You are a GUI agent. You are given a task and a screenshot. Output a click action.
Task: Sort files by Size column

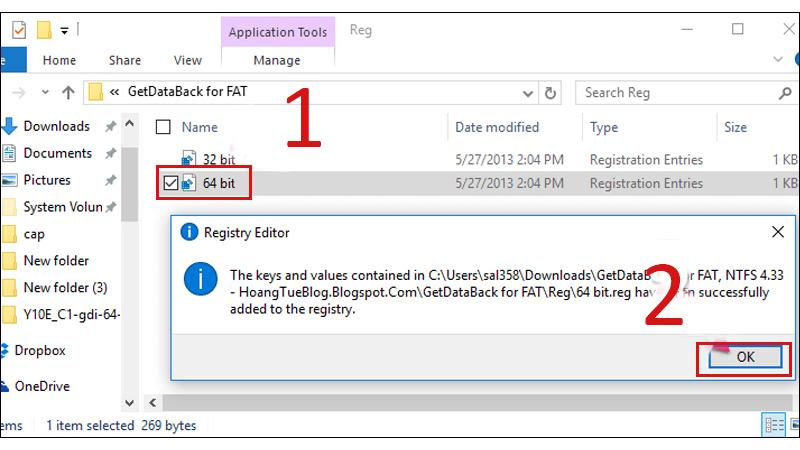[x=735, y=127]
